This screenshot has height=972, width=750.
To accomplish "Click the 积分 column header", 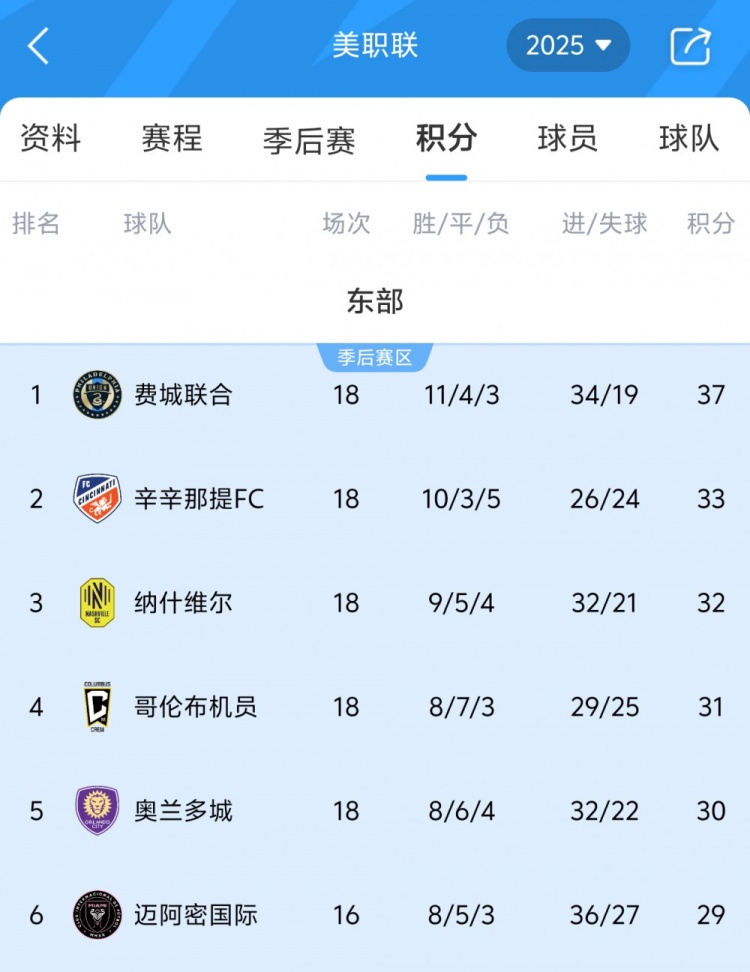I will click(x=711, y=224).
